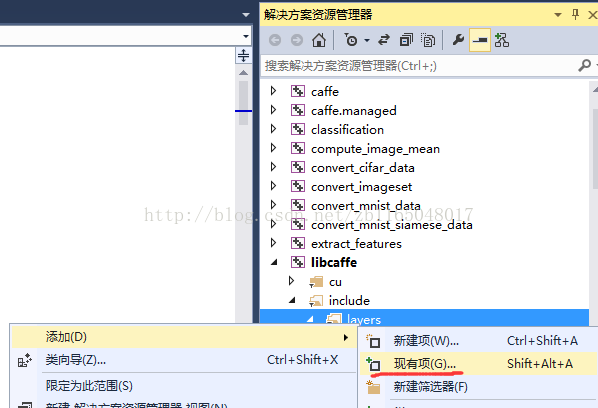Open Properties with the wrench icon
The width and height of the screenshot is (598, 408).
point(458,40)
